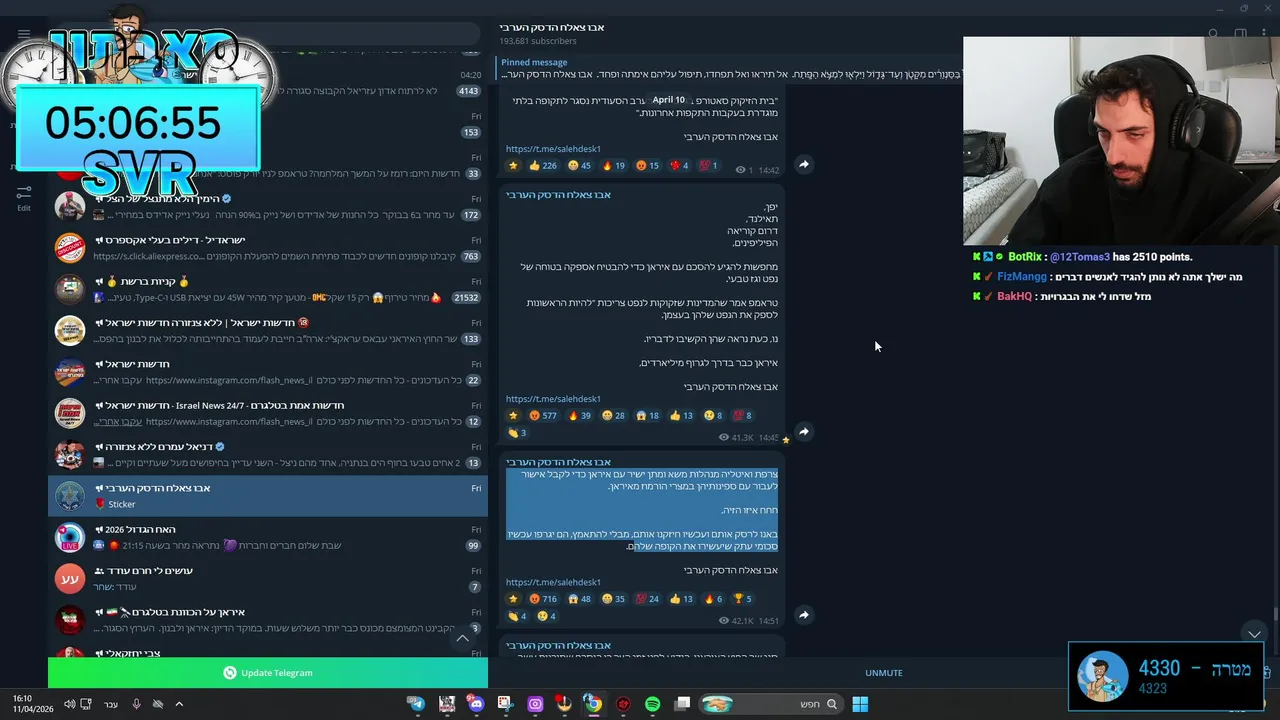Toggle crying-face 4 reaction
1280x720 pixels.
pyautogui.click(x=546, y=616)
